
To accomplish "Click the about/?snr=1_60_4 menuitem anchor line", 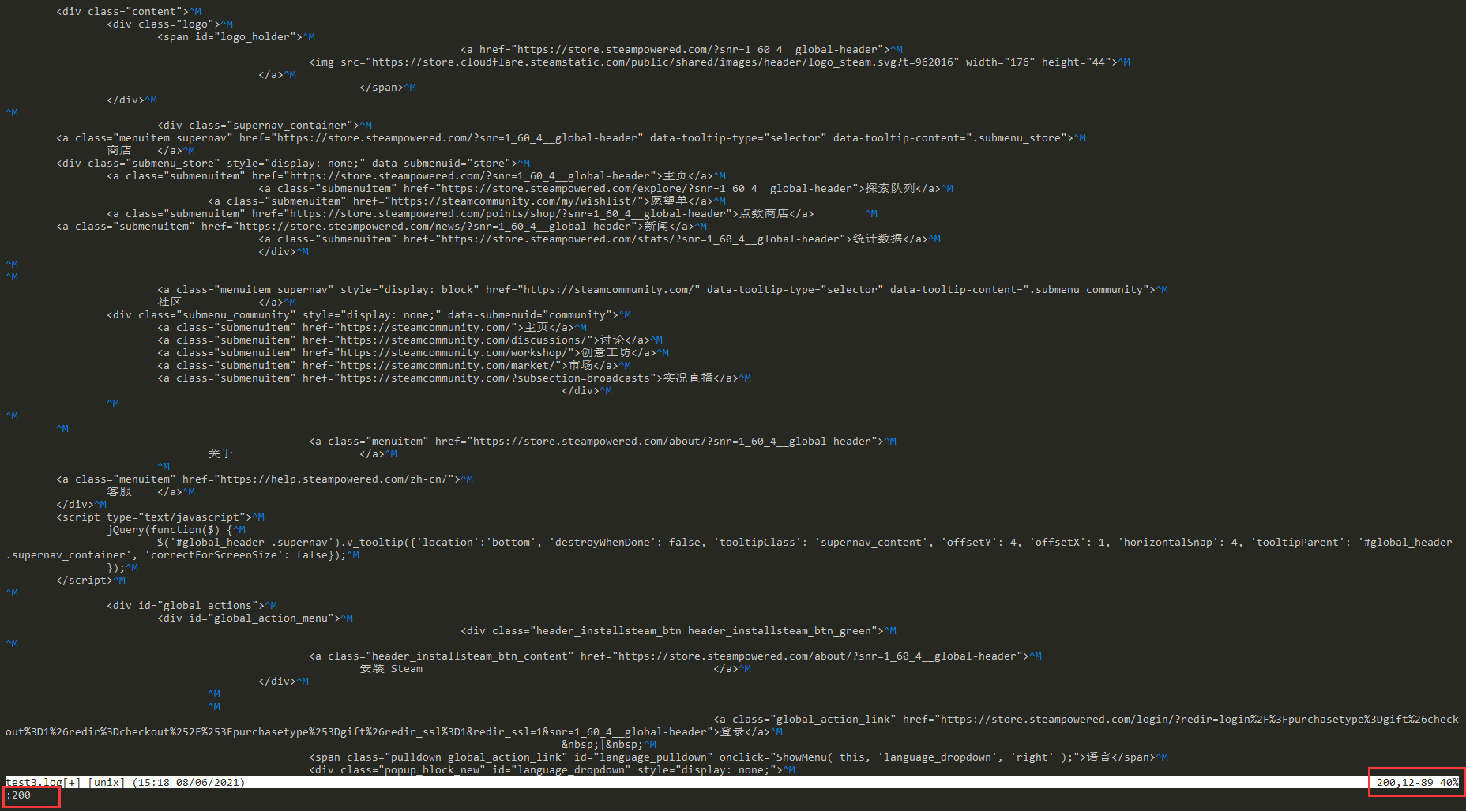I will tap(603, 441).
